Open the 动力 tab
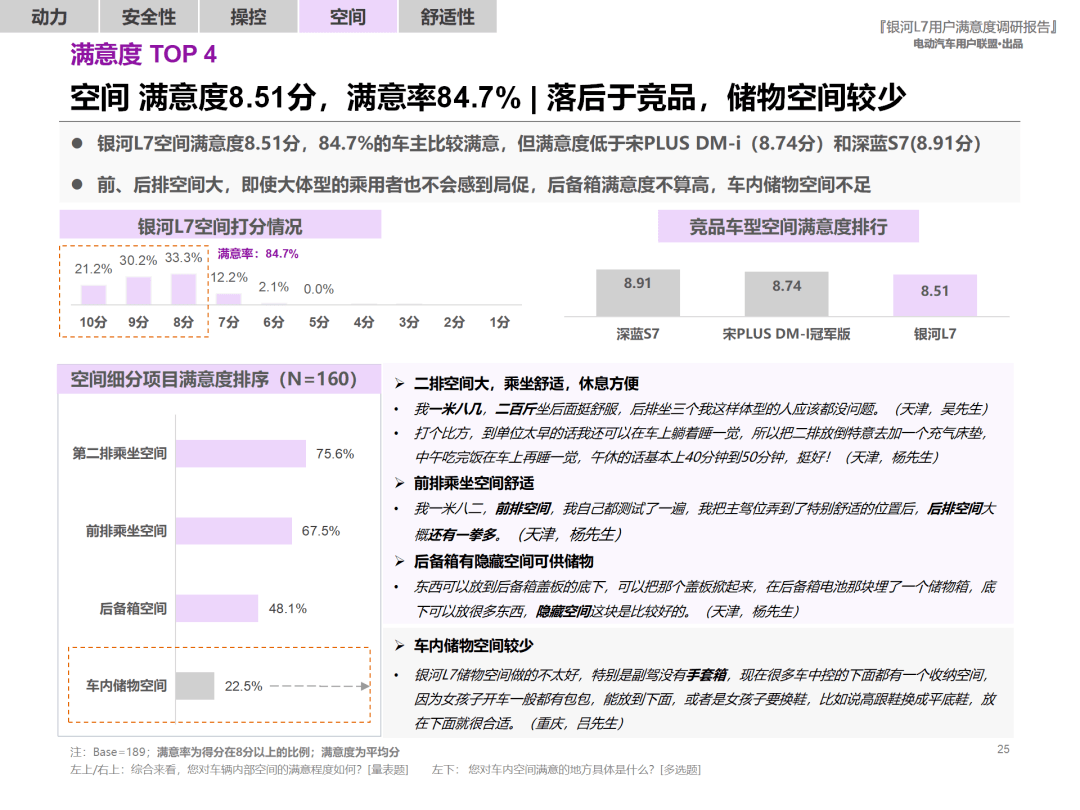Screen dimensions: 1080x810 [x=49, y=16]
